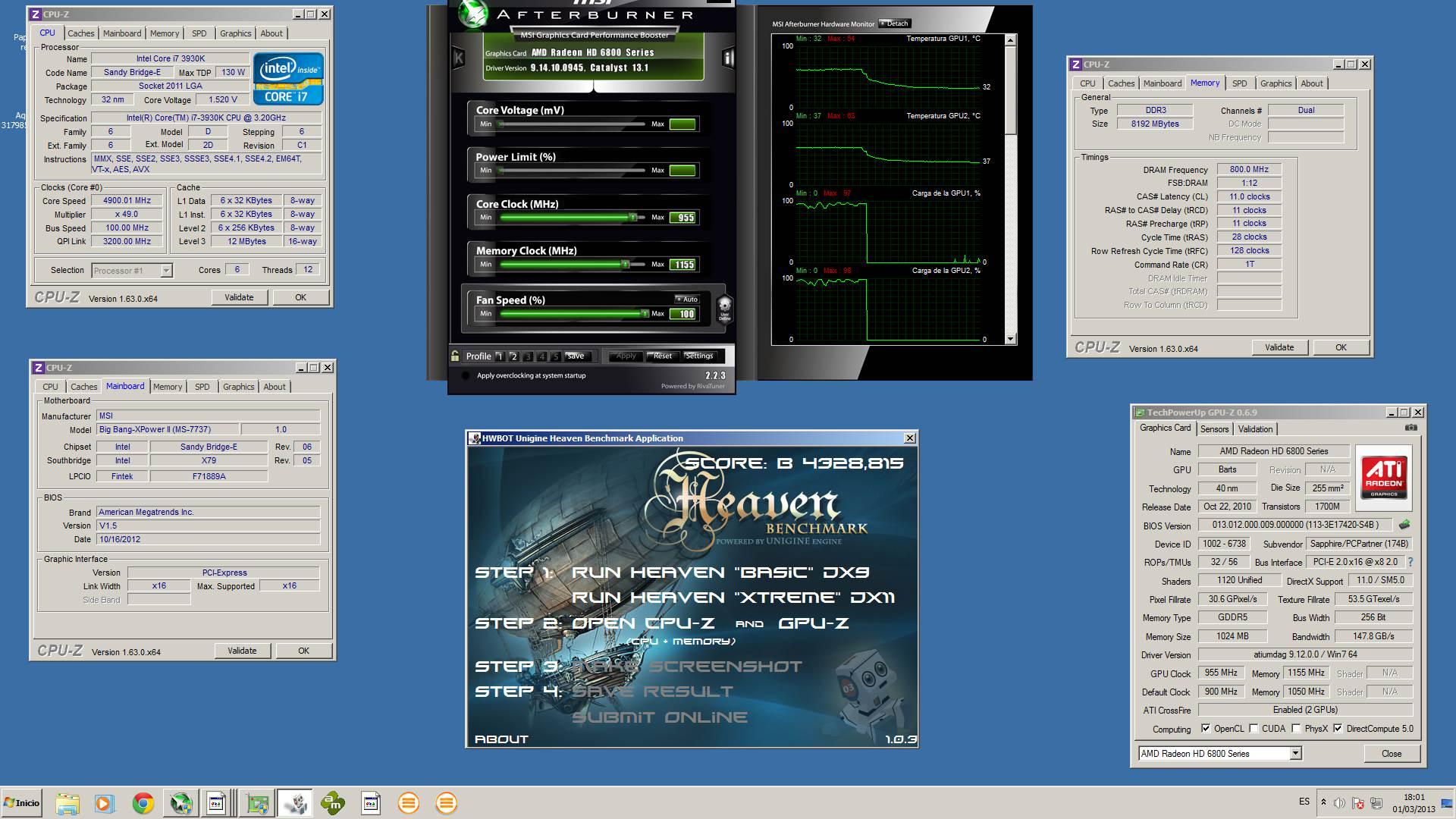Click the volume speaker tray icon
The image size is (1456, 819).
click(1340, 802)
